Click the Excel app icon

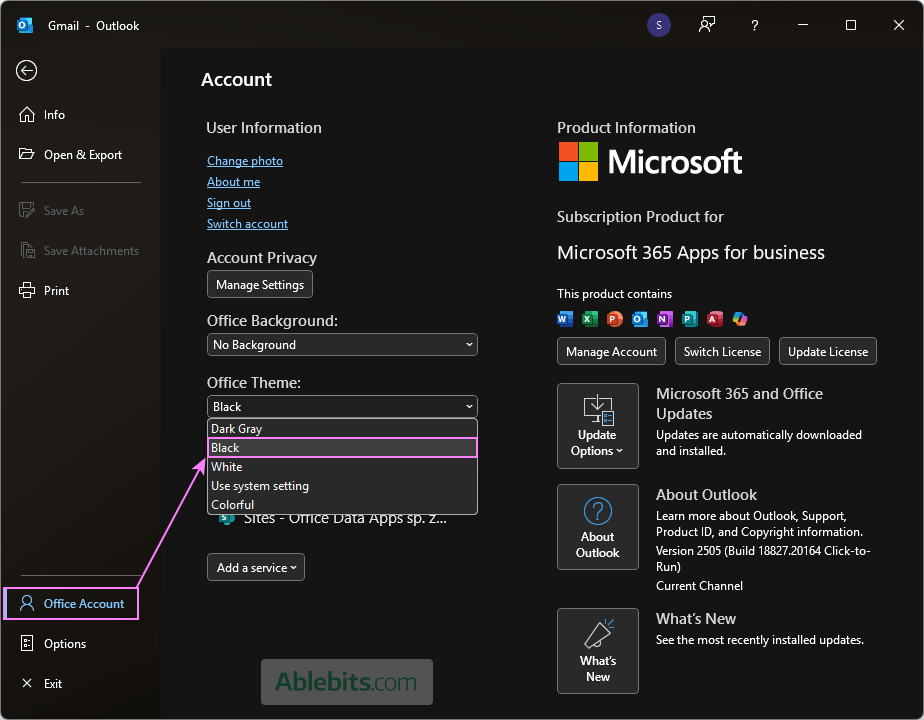[589, 319]
